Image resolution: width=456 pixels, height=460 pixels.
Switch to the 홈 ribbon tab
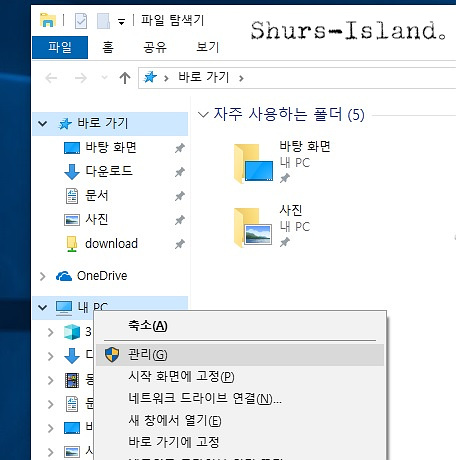(108, 47)
